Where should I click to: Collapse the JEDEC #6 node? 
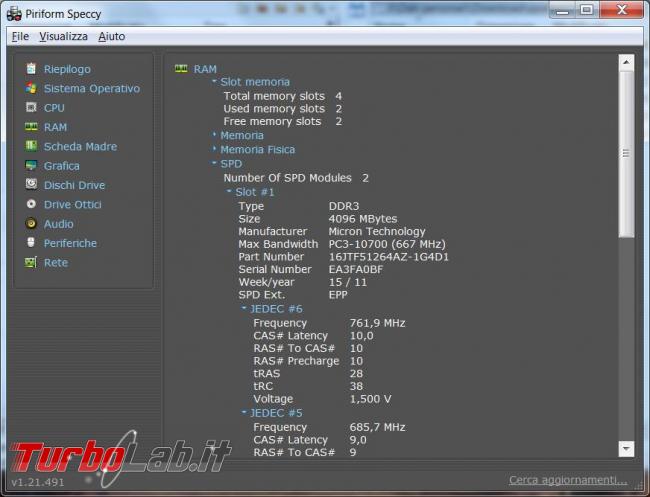click(x=244, y=308)
